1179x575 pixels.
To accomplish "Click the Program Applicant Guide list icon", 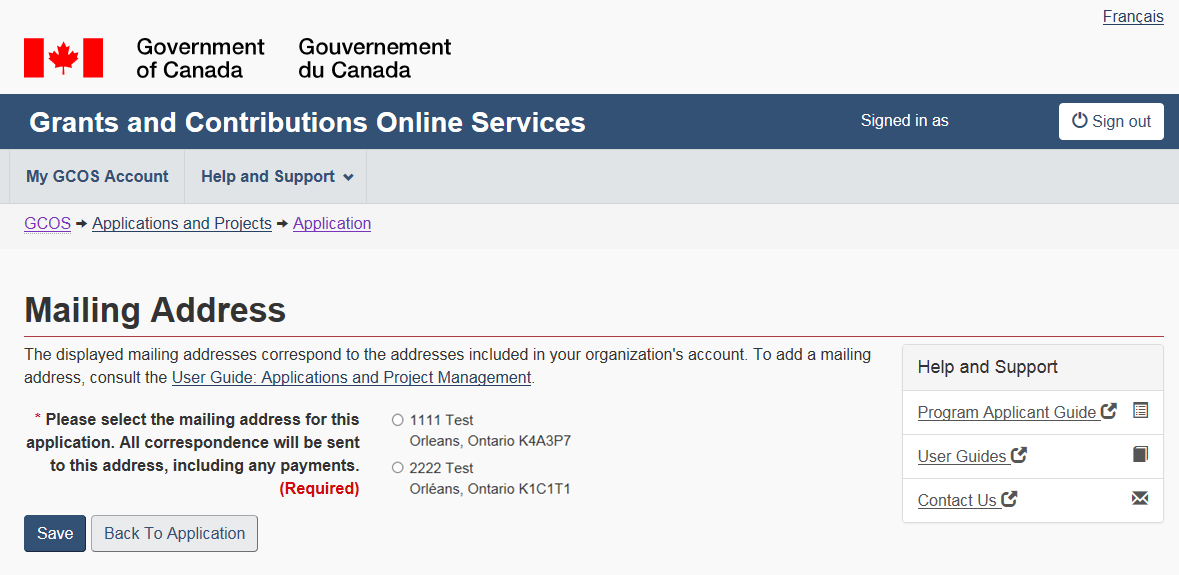I will pos(1140,411).
